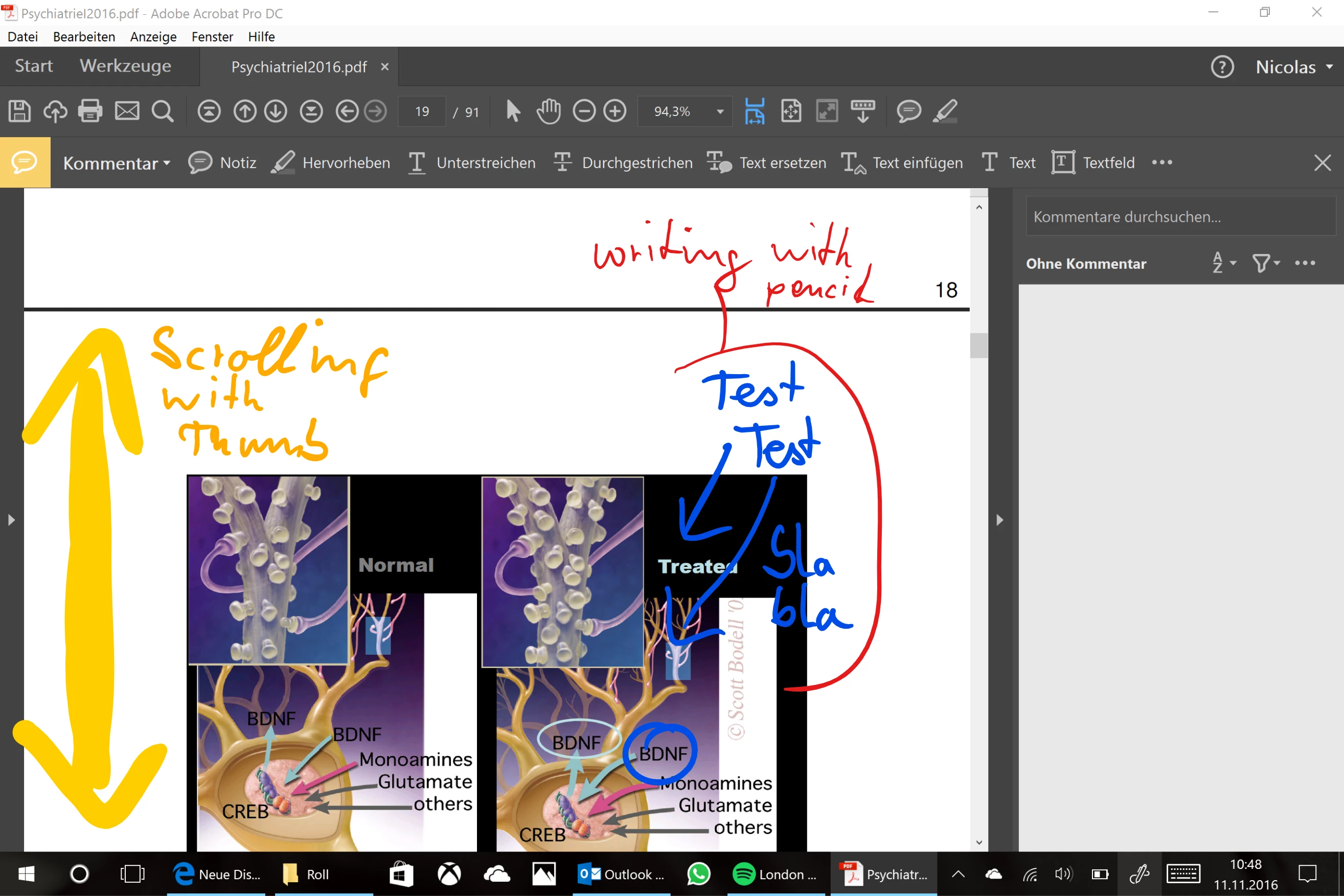Toggle the Selection arrow tool
The height and width of the screenshot is (896, 1344).
click(x=513, y=111)
